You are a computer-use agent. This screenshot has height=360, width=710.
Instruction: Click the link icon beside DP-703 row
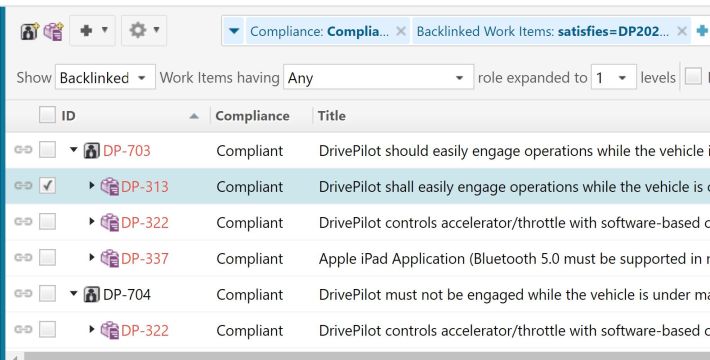(x=23, y=150)
